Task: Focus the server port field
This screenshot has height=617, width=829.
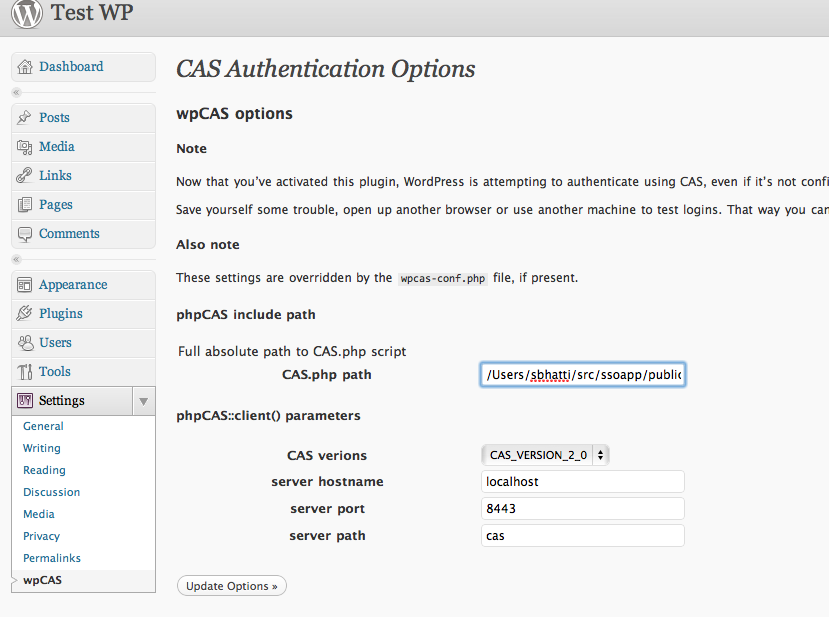Action: [583, 509]
